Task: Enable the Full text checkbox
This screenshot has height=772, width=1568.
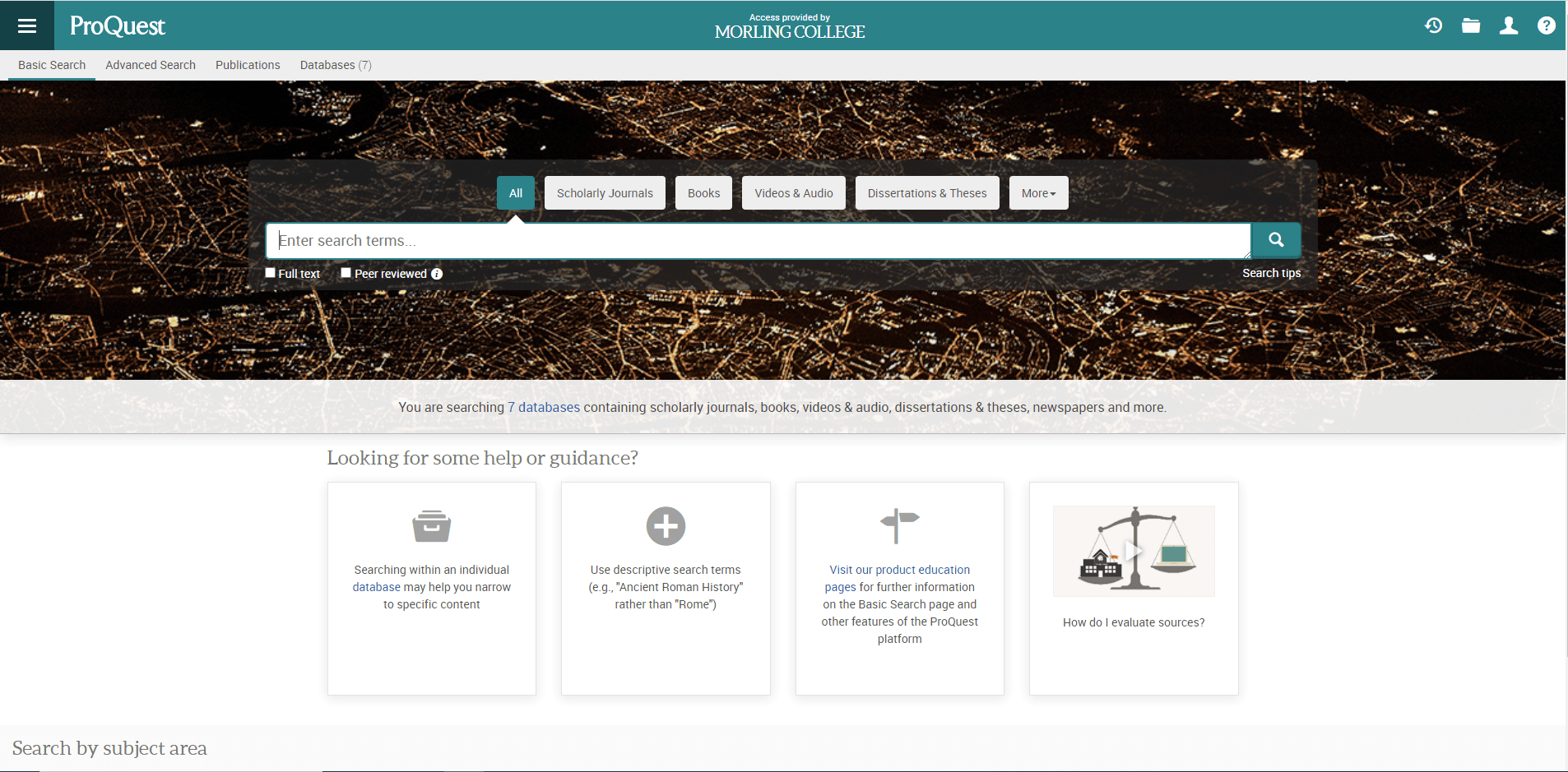Action: [x=270, y=272]
